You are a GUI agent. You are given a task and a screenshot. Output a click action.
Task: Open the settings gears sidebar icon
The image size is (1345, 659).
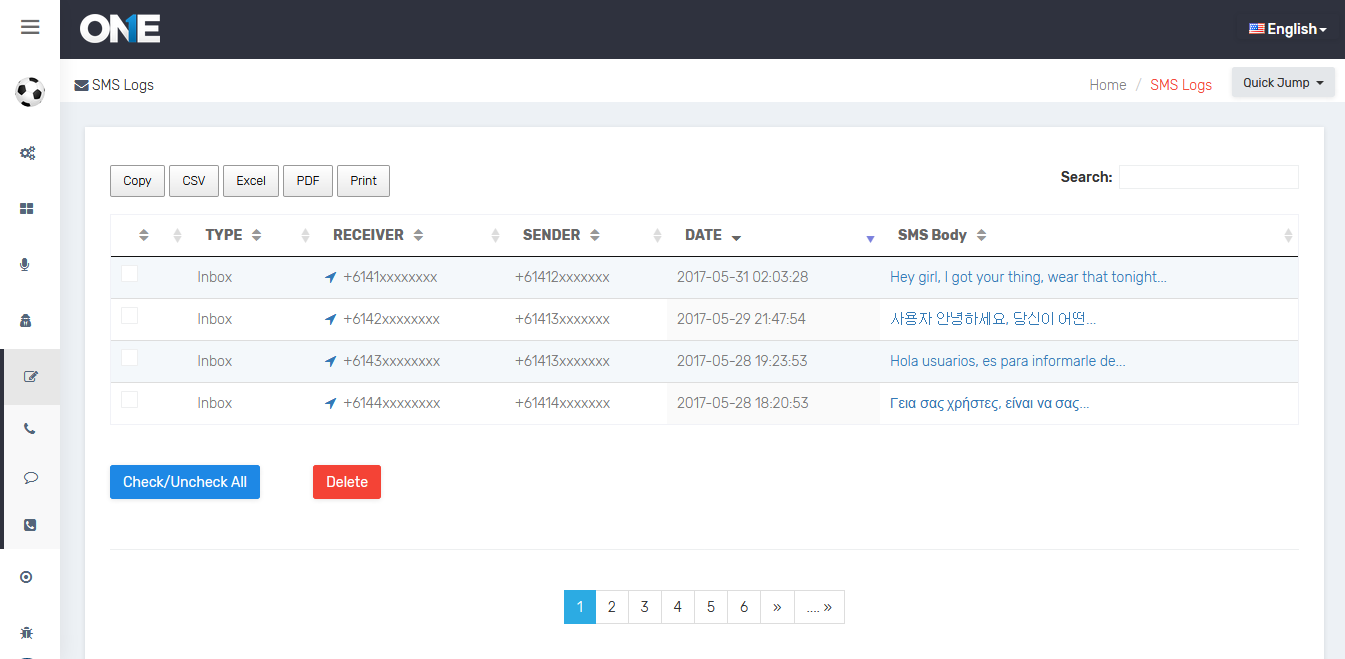(29, 153)
